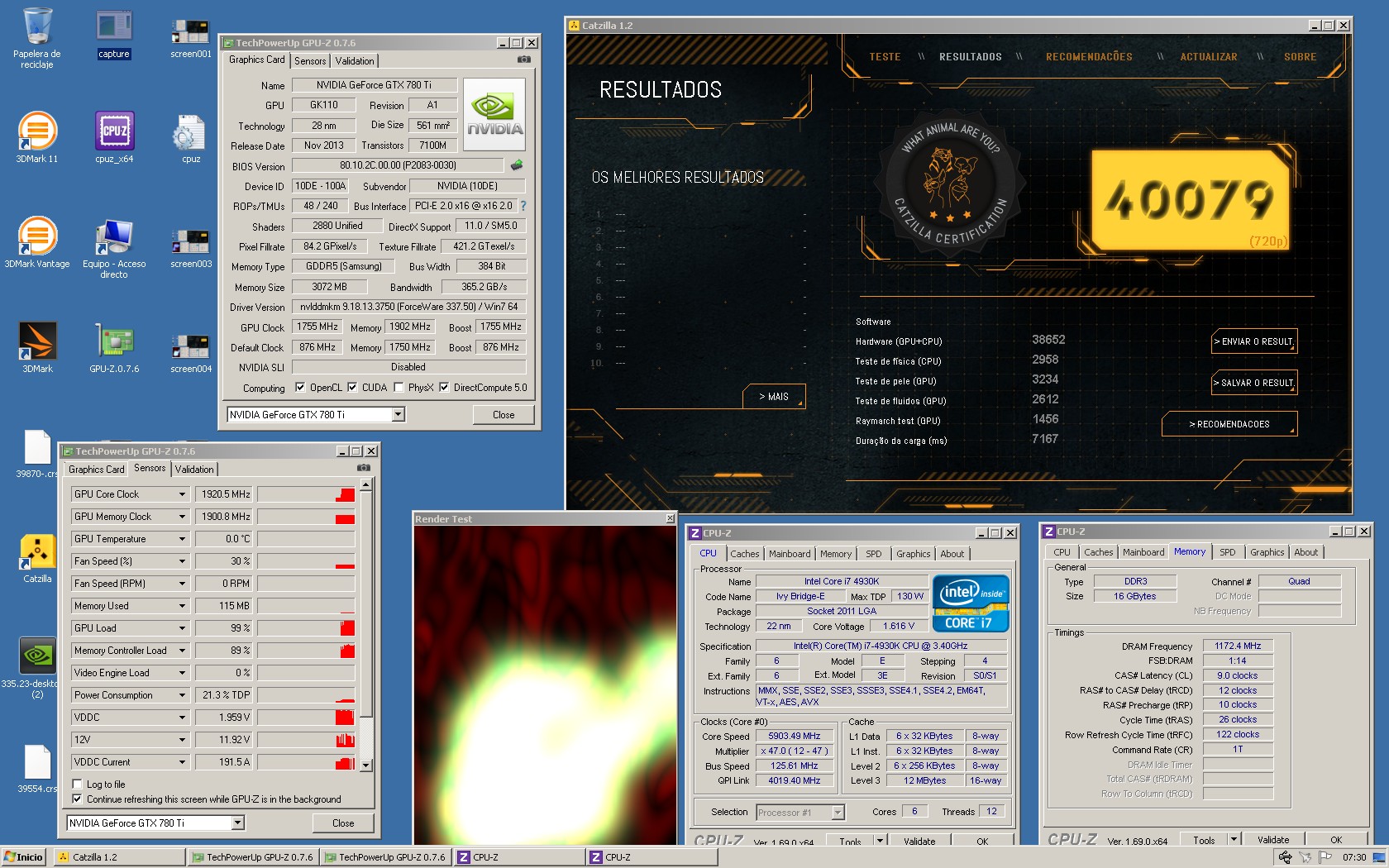The image size is (1389, 868).
Task: Switch to Sensors tab in GPU-Z Graphics Card window
Action: pos(310,61)
